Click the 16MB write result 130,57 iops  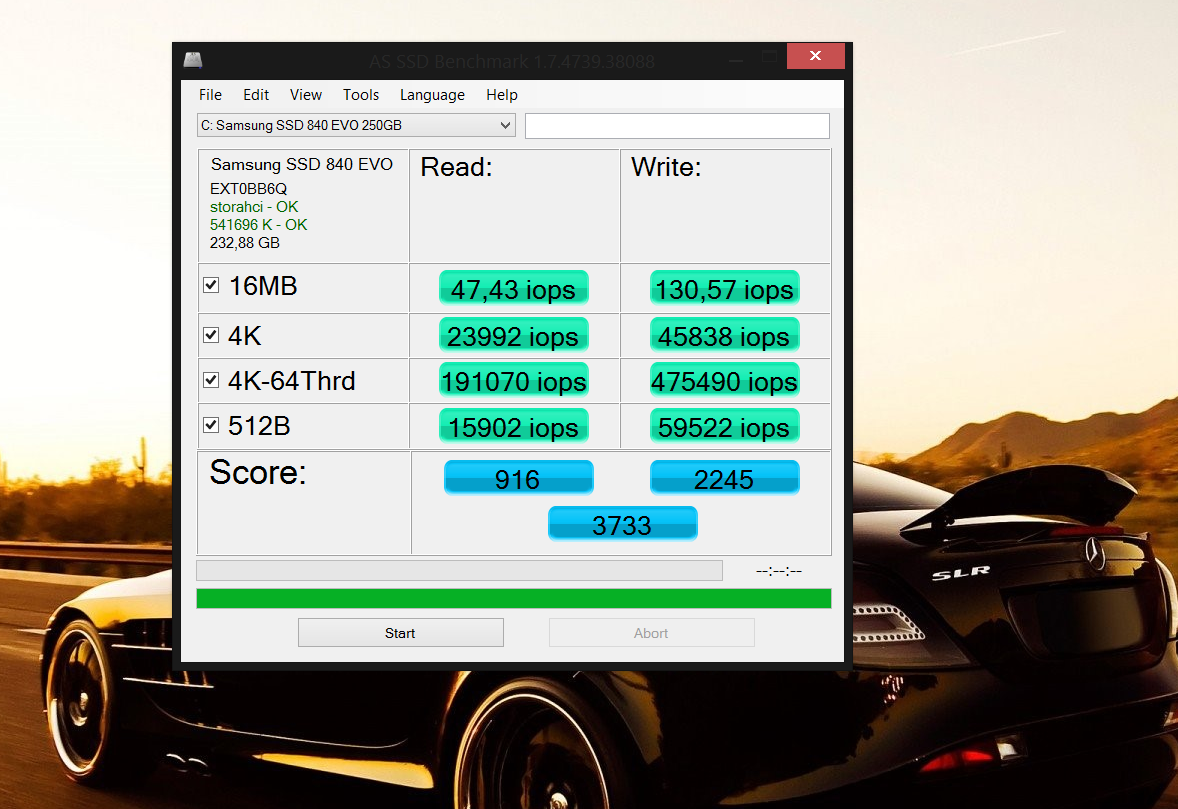point(724,288)
